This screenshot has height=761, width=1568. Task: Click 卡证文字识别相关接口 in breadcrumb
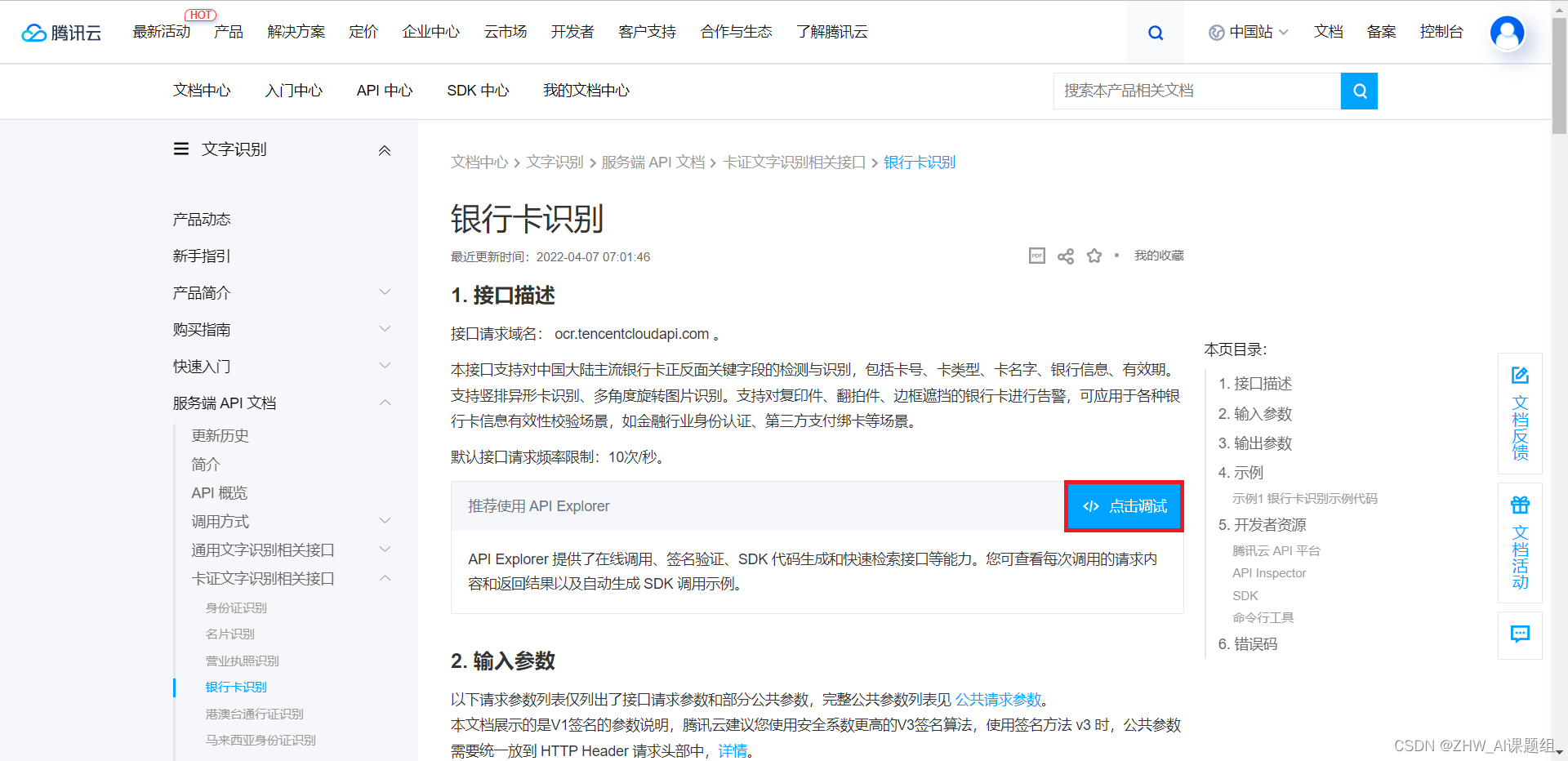tap(794, 162)
